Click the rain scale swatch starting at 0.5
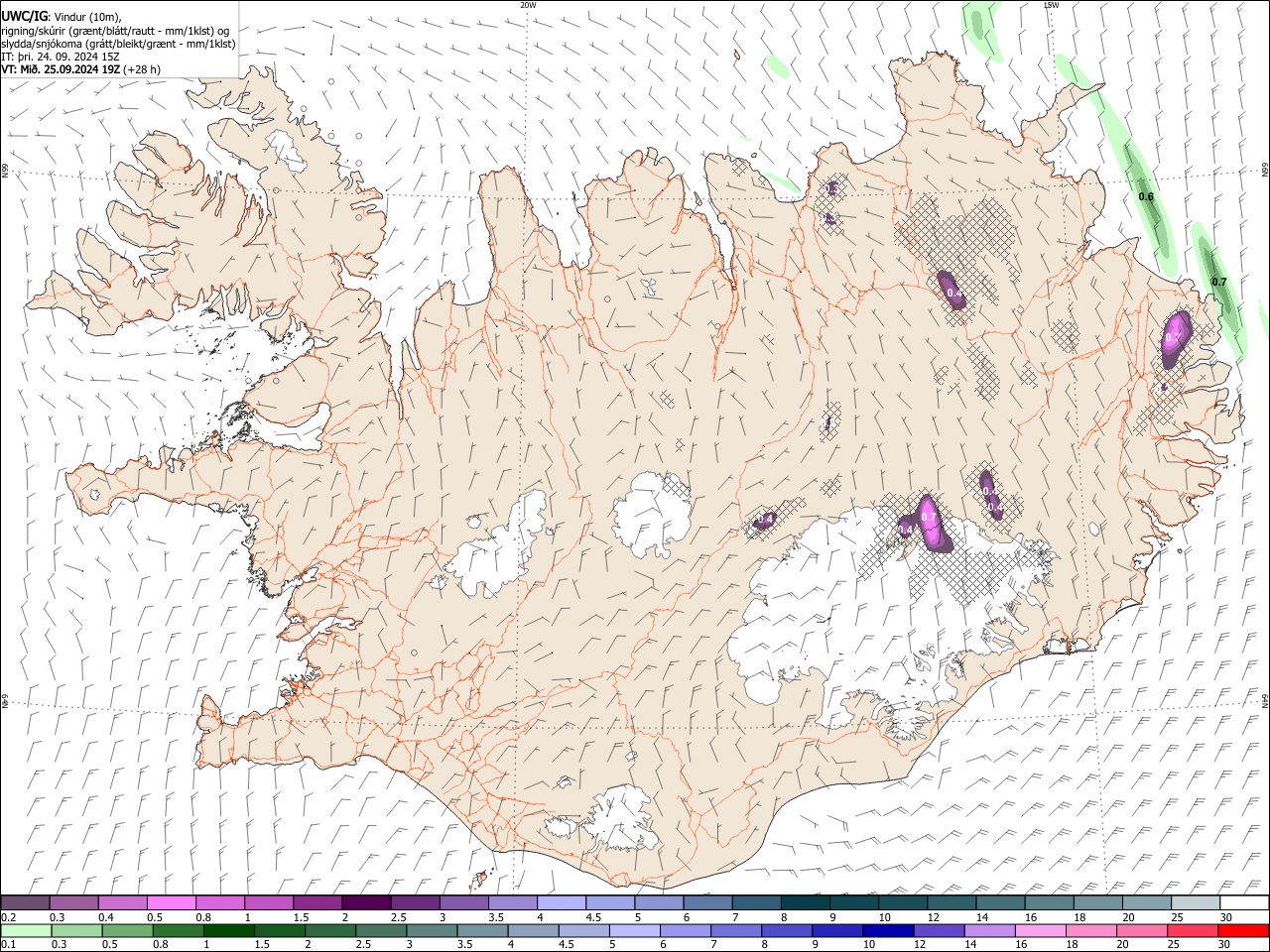 [x=128, y=930]
